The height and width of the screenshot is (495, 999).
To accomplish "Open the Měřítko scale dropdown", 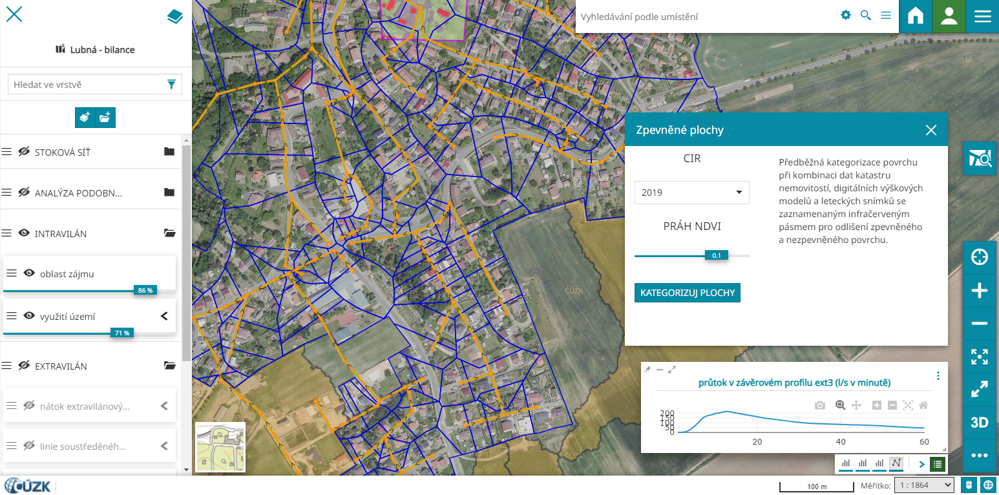I will [x=924, y=485].
